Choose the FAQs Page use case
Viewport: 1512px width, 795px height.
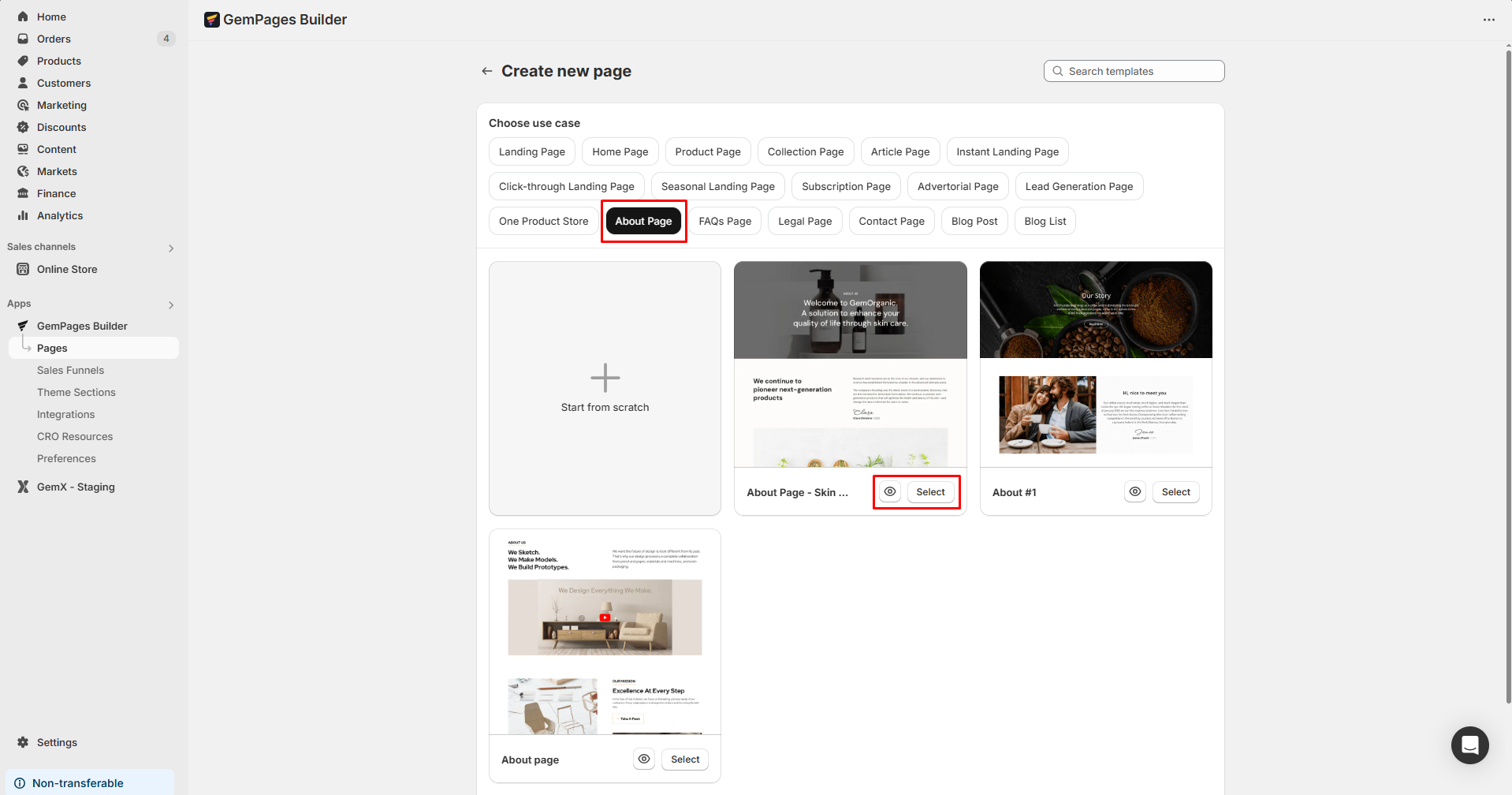(x=724, y=221)
